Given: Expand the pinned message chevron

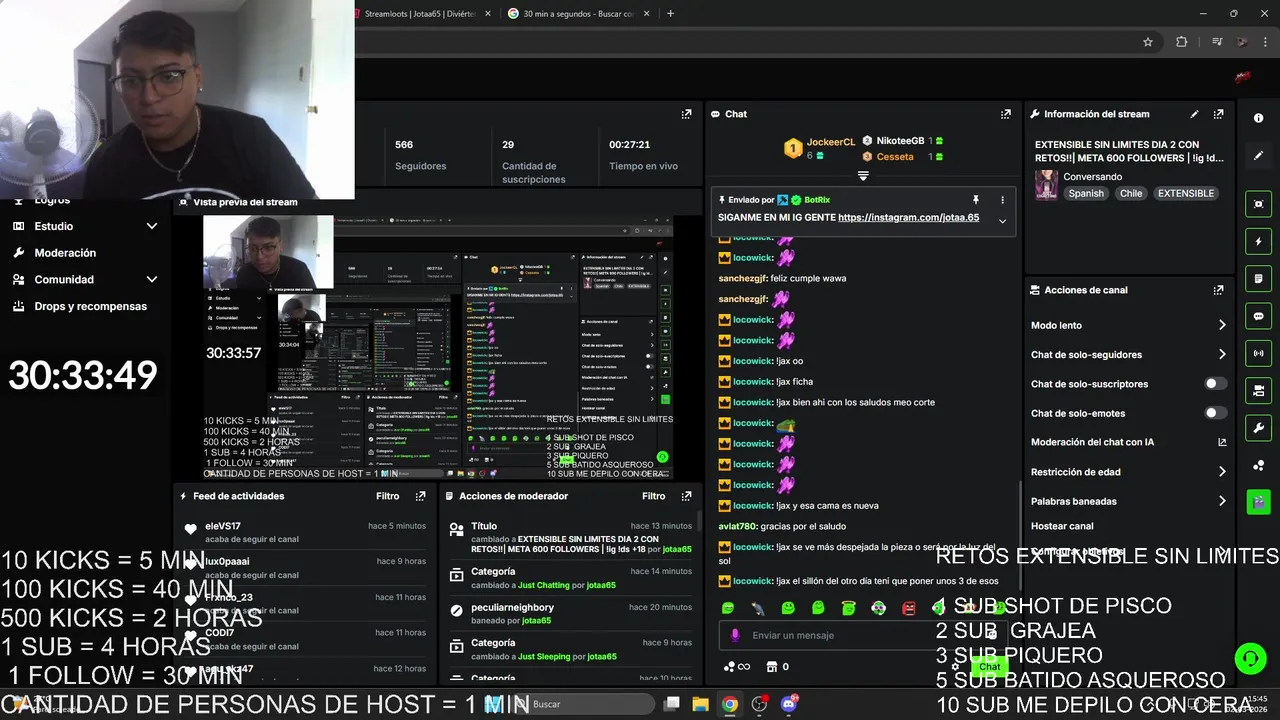Looking at the screenshot, I should 1002,221.
